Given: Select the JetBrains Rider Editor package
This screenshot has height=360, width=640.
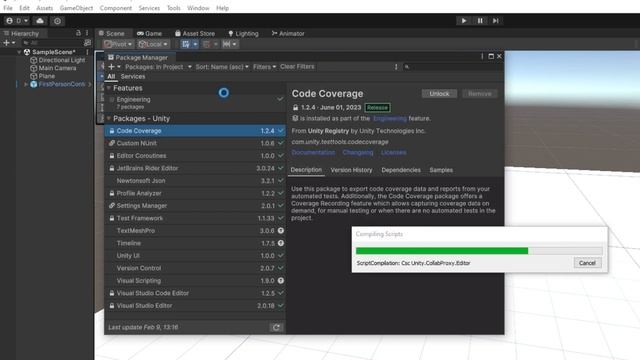Looking at the screenshot, I should [195, 168].
